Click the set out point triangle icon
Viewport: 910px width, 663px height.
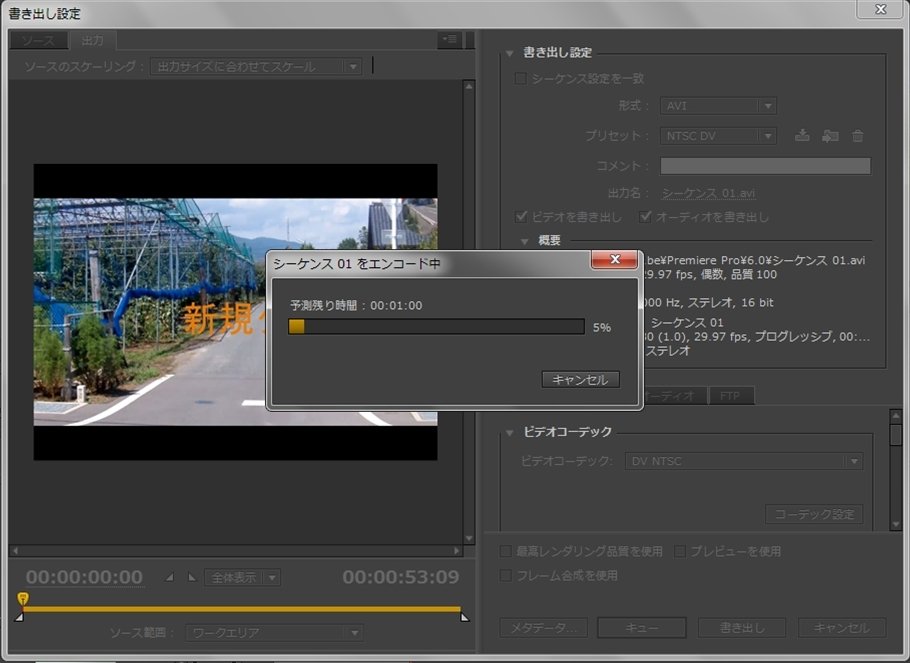tap(192, 577)
